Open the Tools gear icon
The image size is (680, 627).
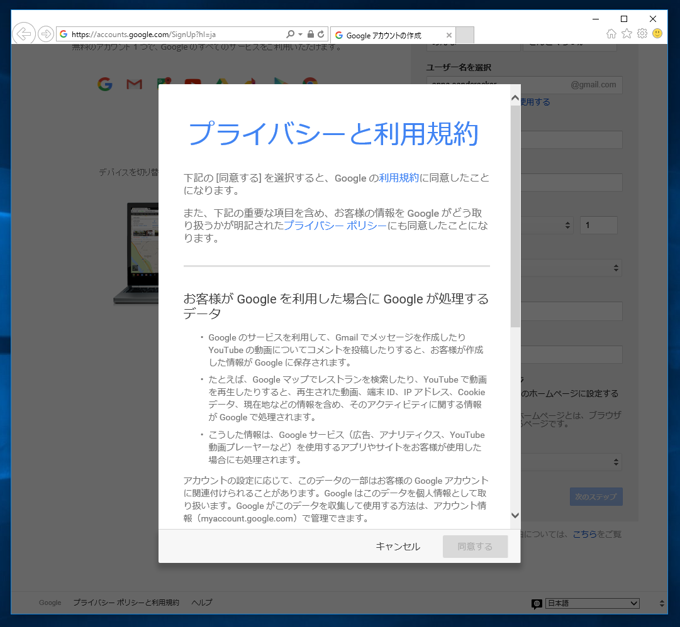pyautogui.click(x=642, y=33)
